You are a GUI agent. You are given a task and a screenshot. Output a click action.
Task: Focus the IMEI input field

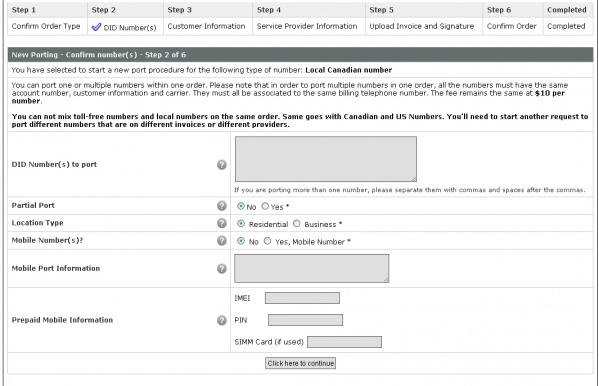click(302, 298)
